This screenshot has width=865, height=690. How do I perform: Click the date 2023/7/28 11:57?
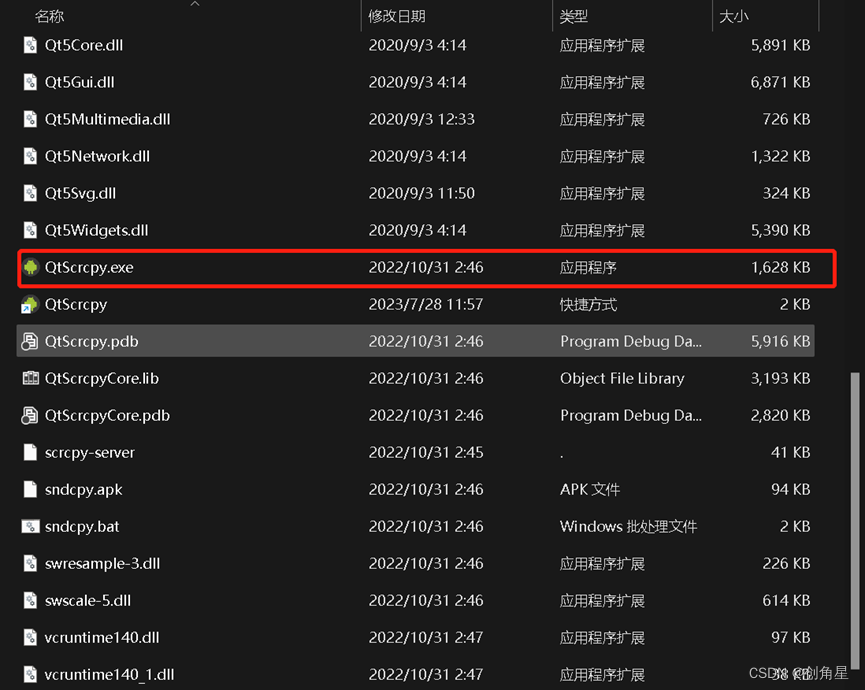(426, 304)
